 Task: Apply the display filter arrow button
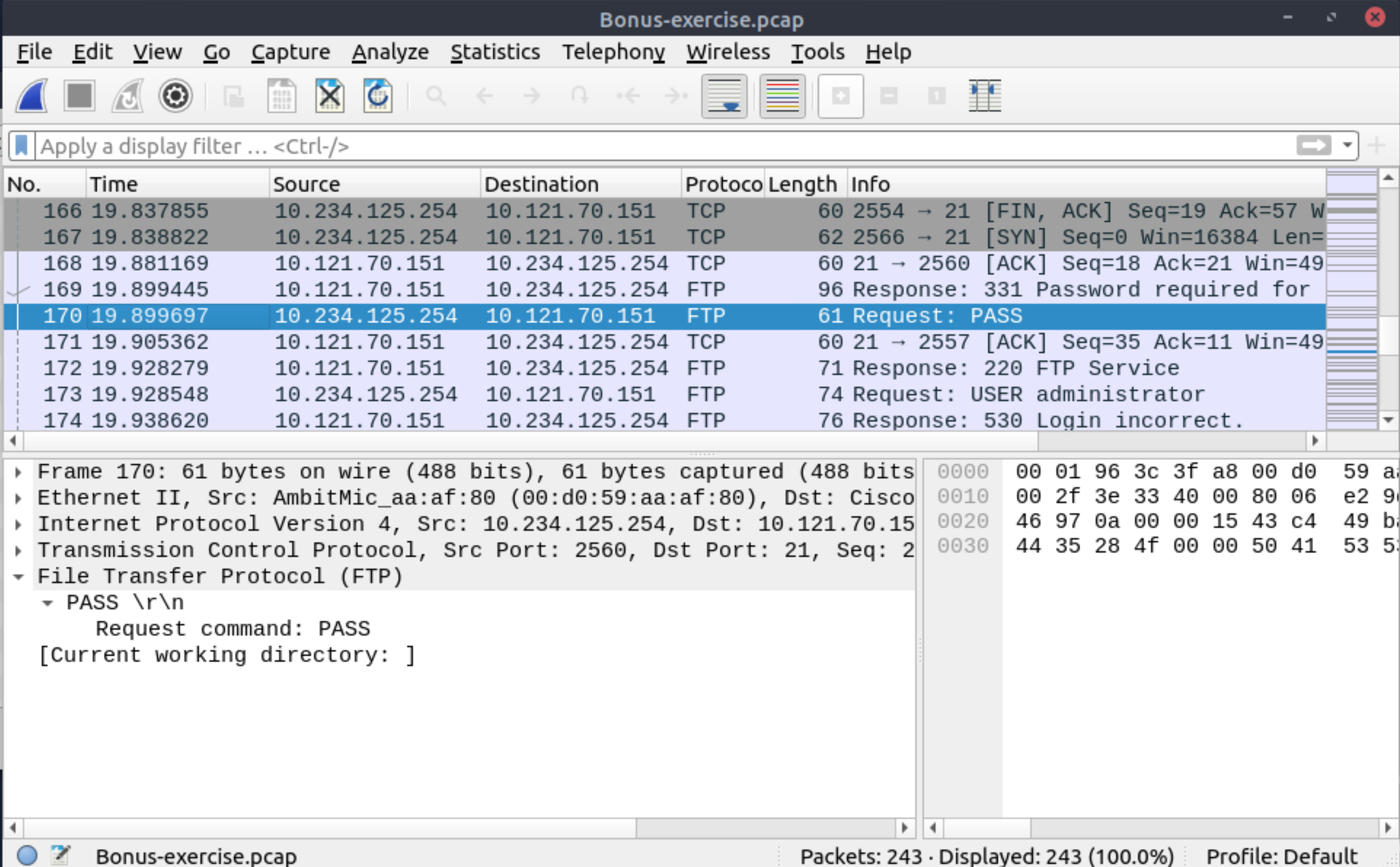1314,146
